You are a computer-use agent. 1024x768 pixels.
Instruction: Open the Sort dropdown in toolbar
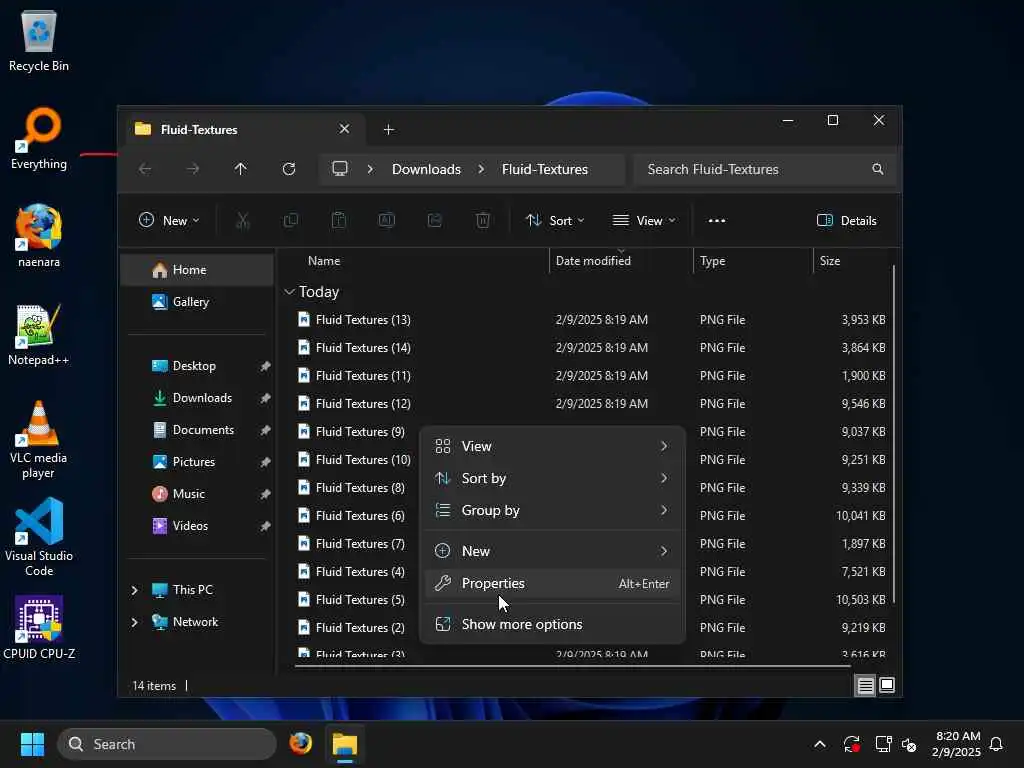(x=554, y=221)
